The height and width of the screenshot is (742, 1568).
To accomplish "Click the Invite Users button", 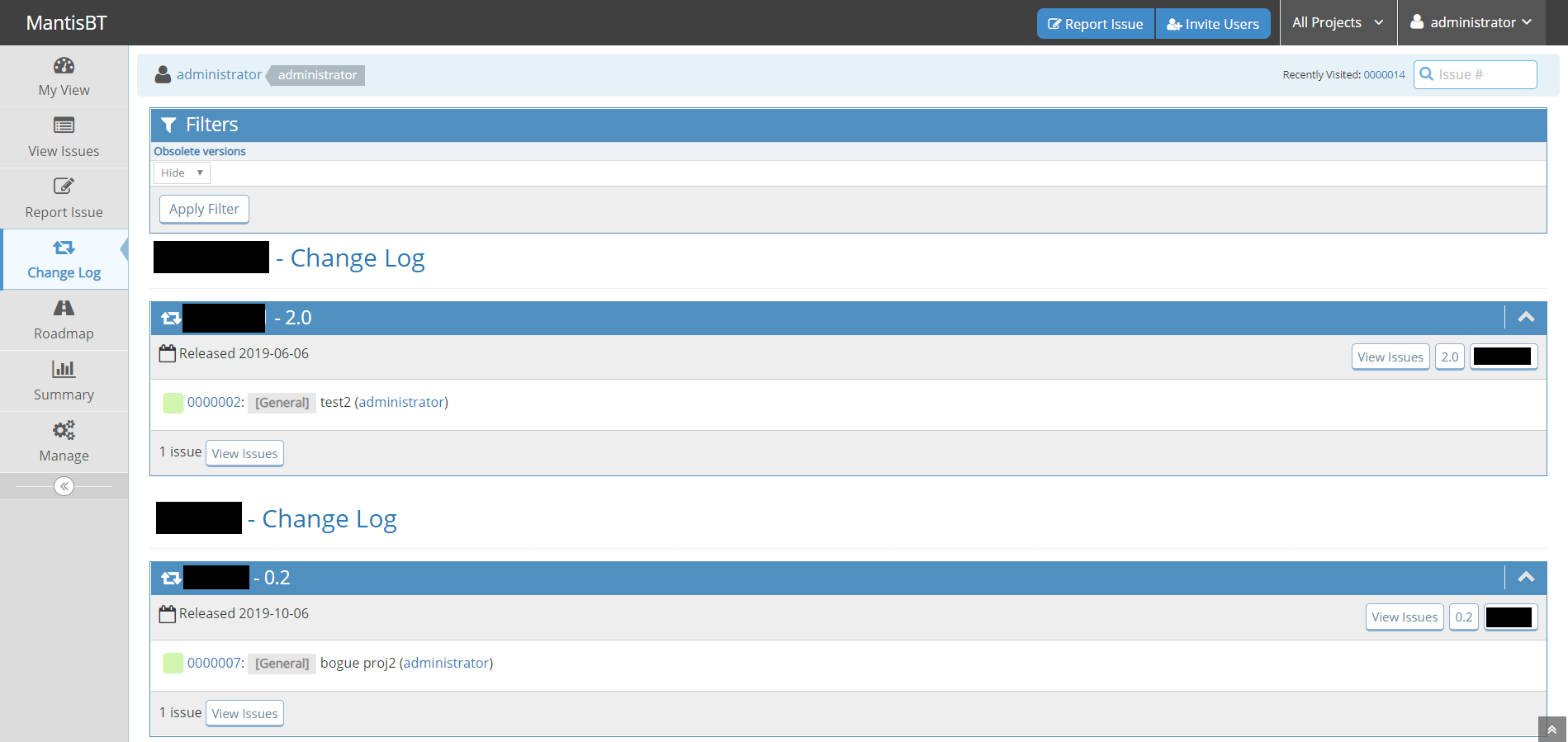I will point(1212,24).
